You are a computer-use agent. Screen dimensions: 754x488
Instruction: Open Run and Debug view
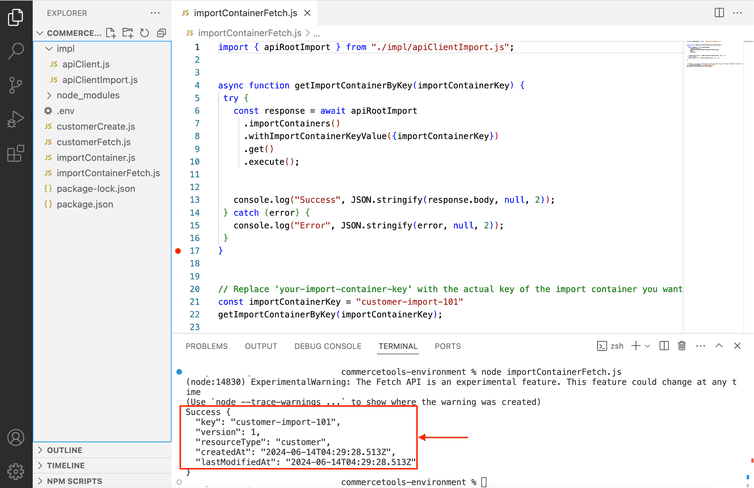coord(15,119)
